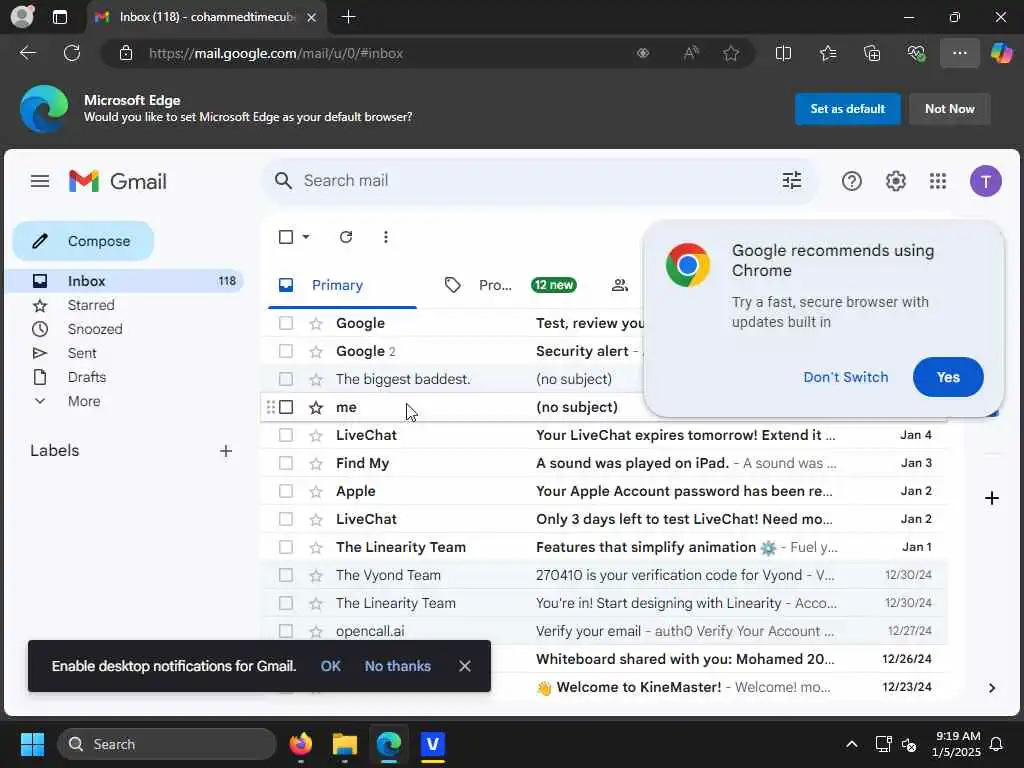Open search options filter icon

click(792, 180)
